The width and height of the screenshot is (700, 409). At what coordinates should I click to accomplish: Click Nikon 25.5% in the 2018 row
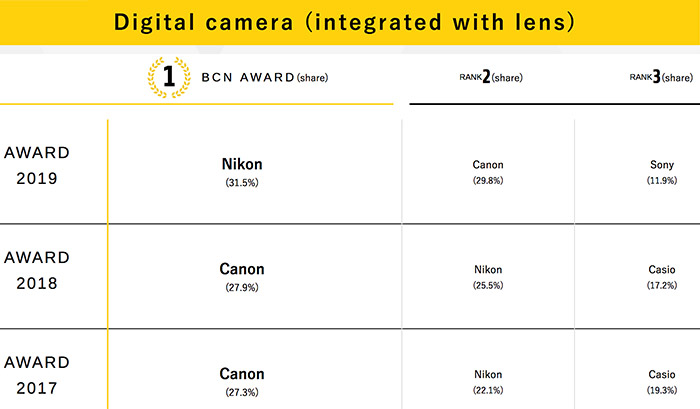(x=488, y=277)
